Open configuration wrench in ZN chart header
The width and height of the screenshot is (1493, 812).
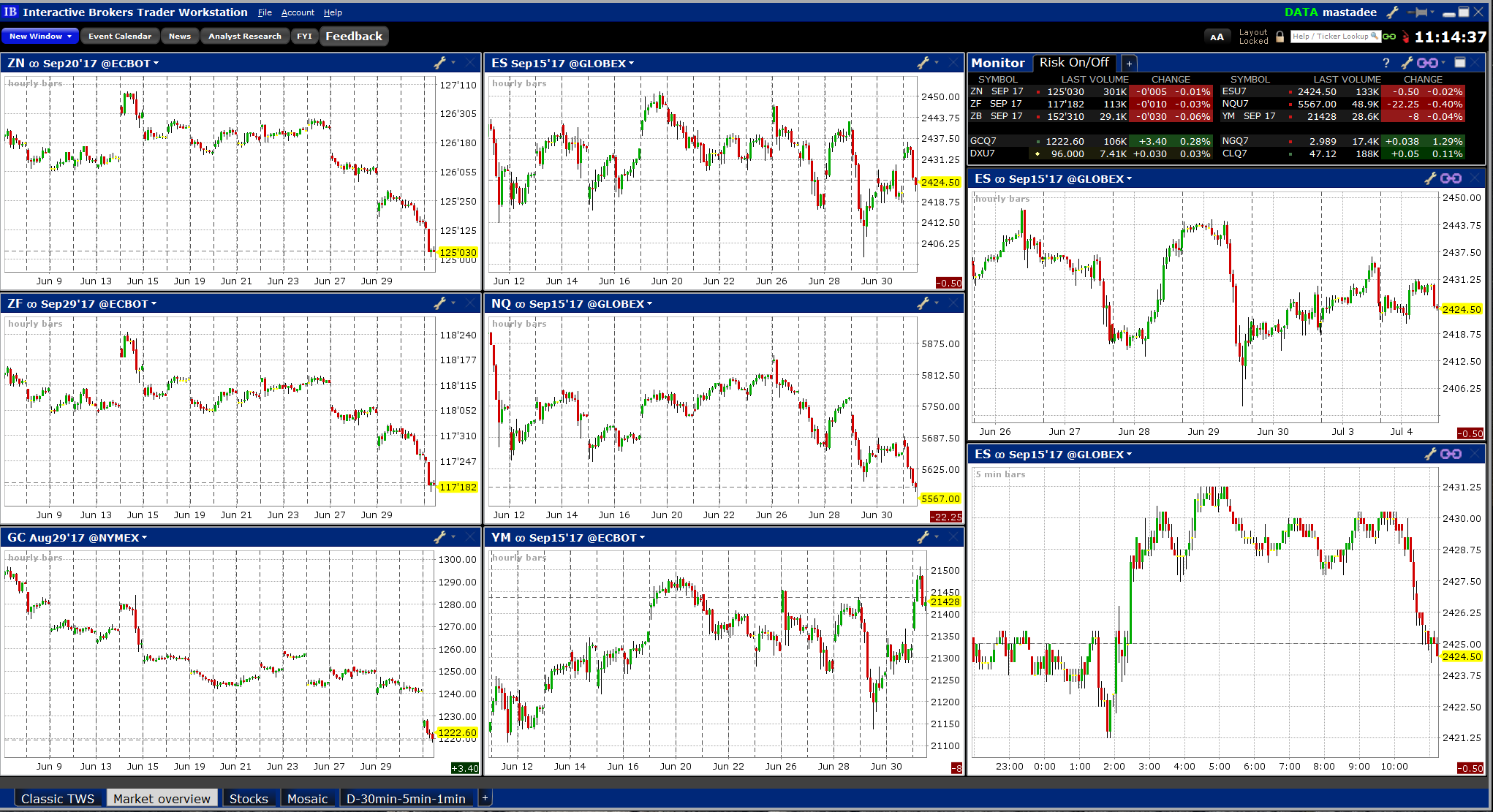click(439, 64)
